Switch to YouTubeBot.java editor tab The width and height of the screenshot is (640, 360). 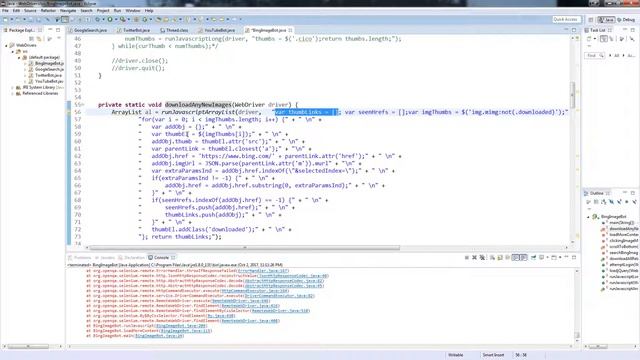click(x=219, y=30)
